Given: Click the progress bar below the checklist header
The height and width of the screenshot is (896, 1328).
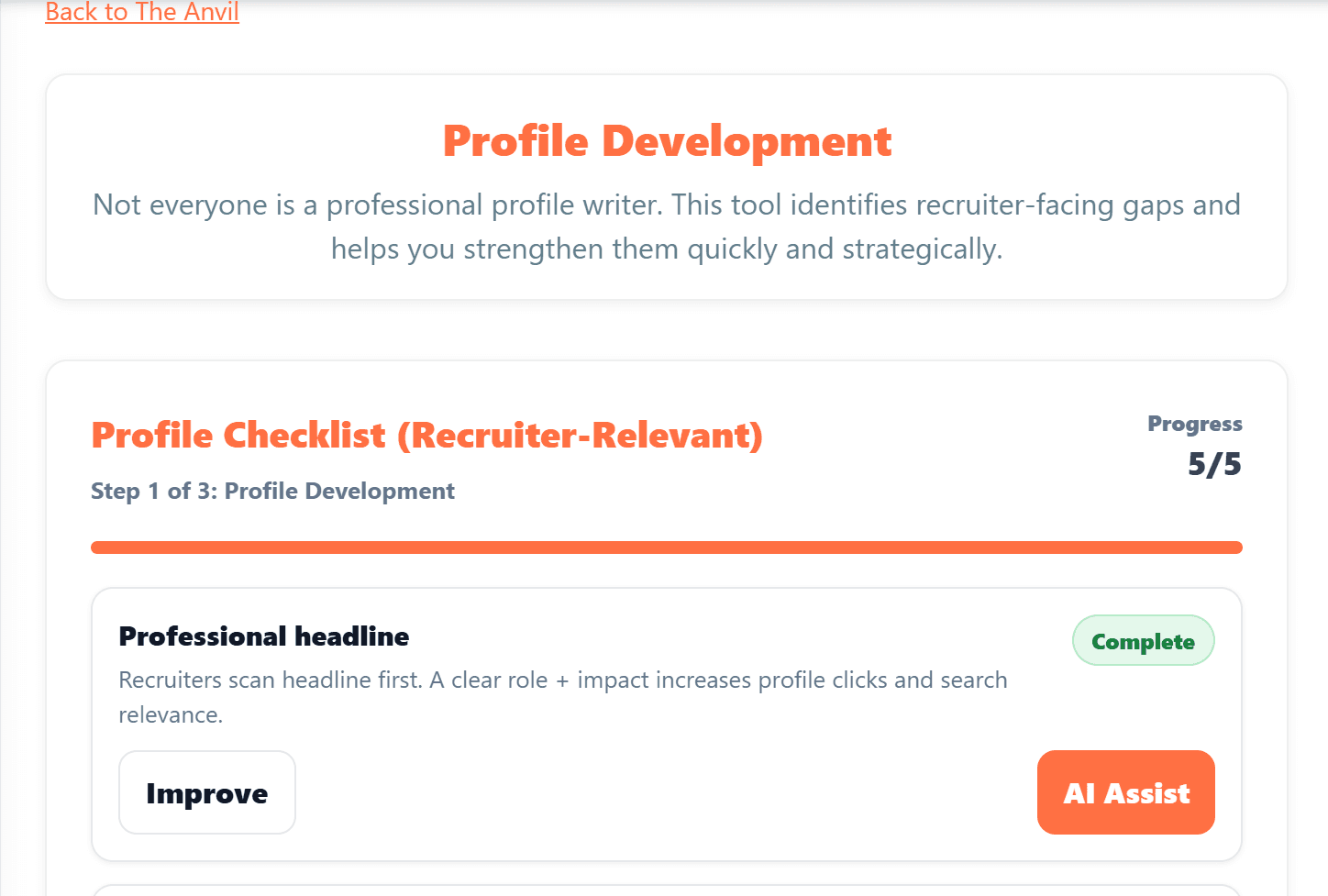Looking at the screenshot, I should (666, 547).
